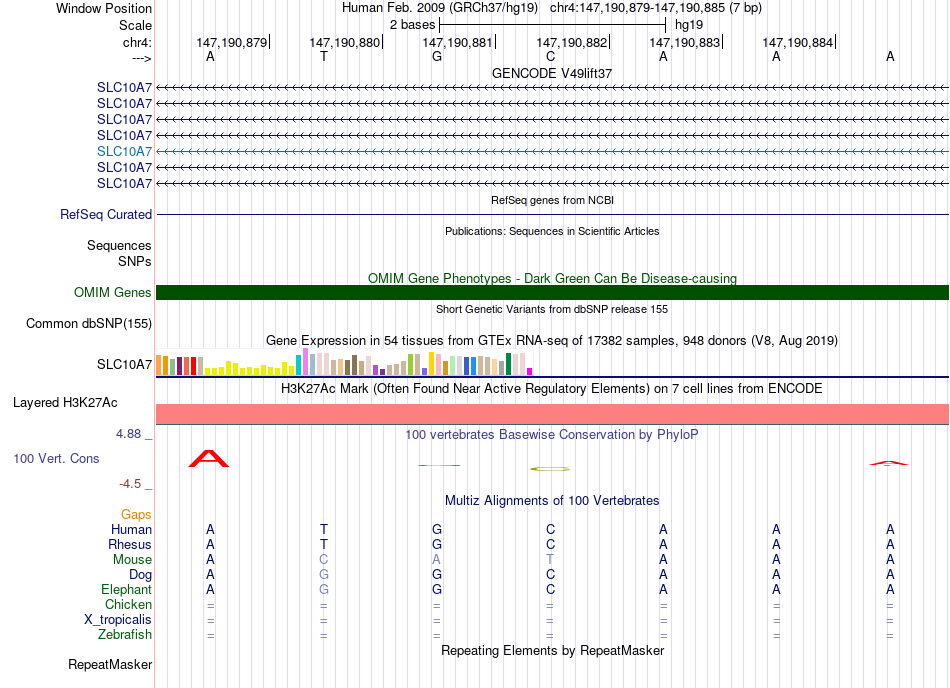Open the GENCODE V49lift37 track title
The image size is (950, 688).
pyautogui.click(x=552, y=73)
